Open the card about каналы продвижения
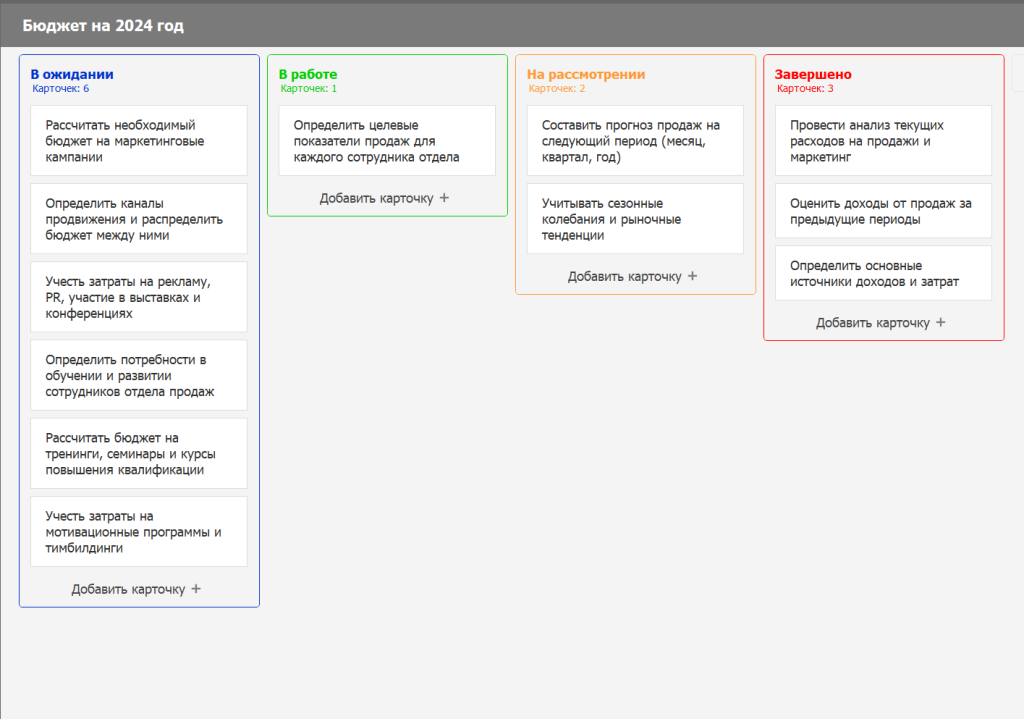1024x719 pixels. (139, 219)
